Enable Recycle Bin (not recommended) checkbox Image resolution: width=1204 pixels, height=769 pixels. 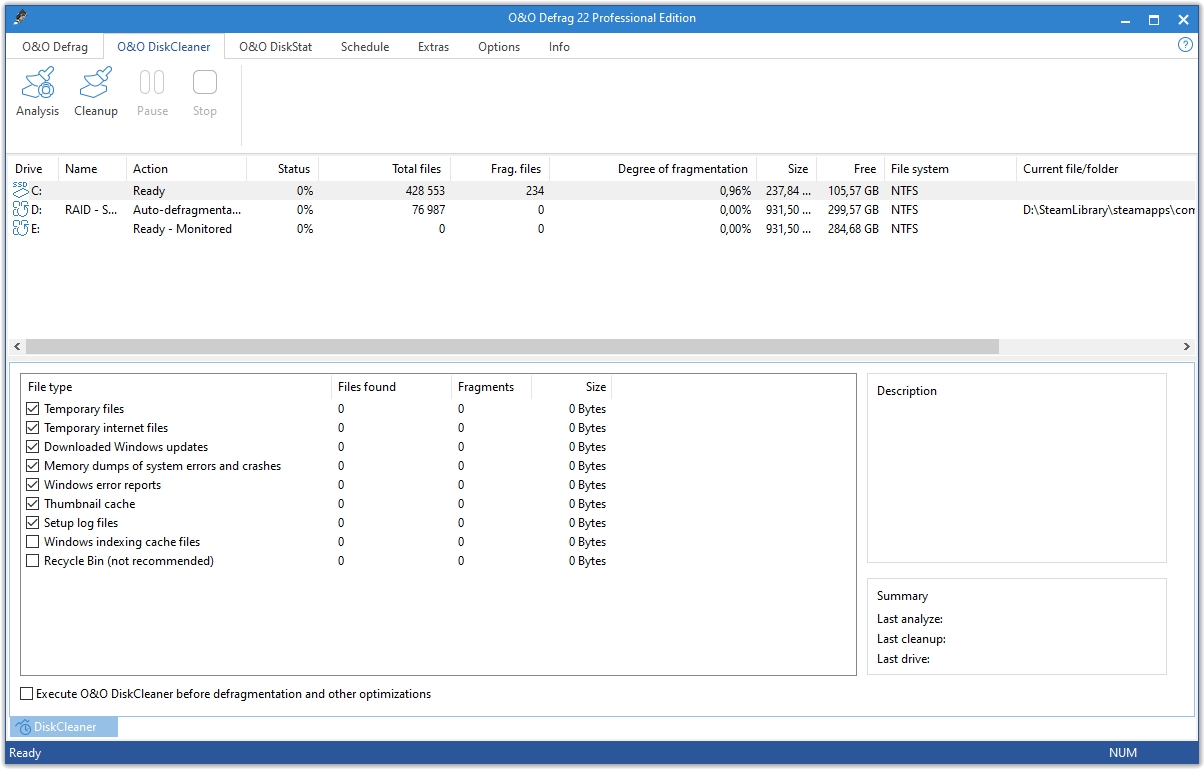point(33,561)
